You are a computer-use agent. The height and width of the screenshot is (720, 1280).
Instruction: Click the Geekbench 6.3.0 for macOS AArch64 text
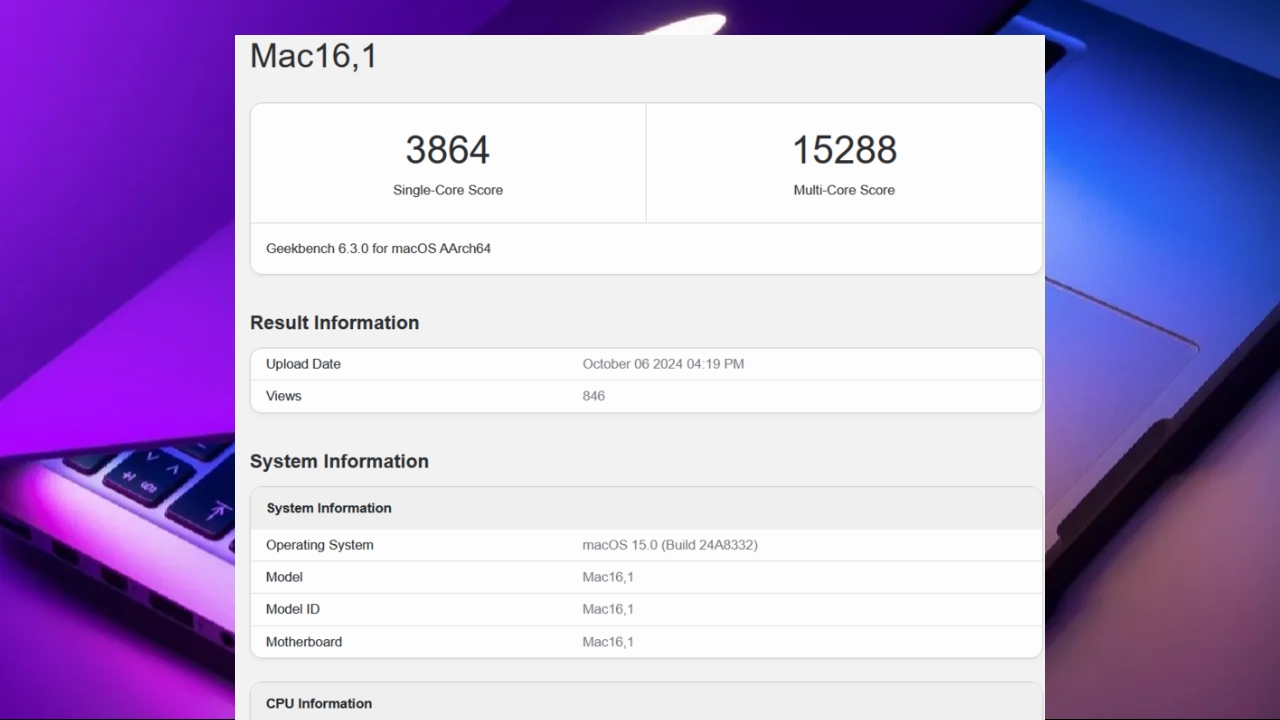[378, 248]
